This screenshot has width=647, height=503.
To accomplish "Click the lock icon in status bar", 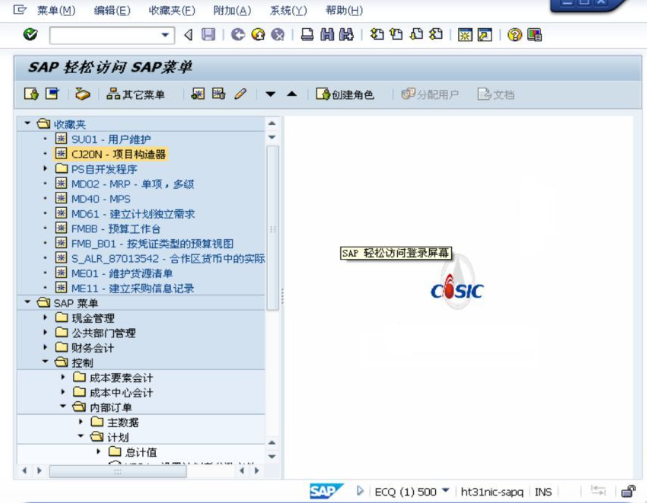I will click(628, 491).
